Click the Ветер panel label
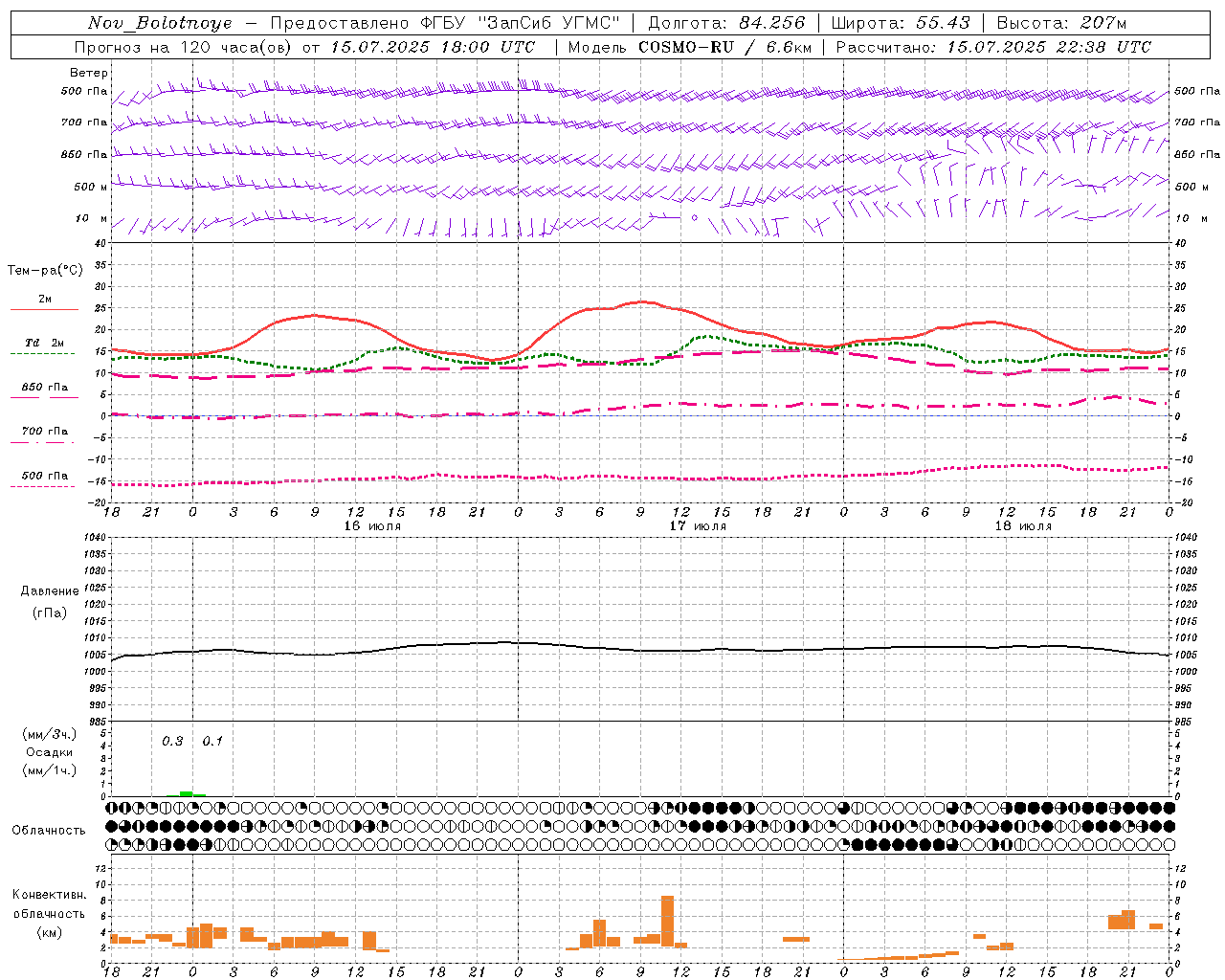 (x=88, y=73)
